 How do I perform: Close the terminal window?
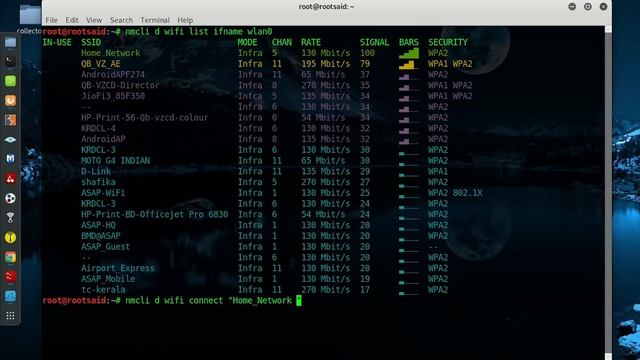(x=603, y=7)
